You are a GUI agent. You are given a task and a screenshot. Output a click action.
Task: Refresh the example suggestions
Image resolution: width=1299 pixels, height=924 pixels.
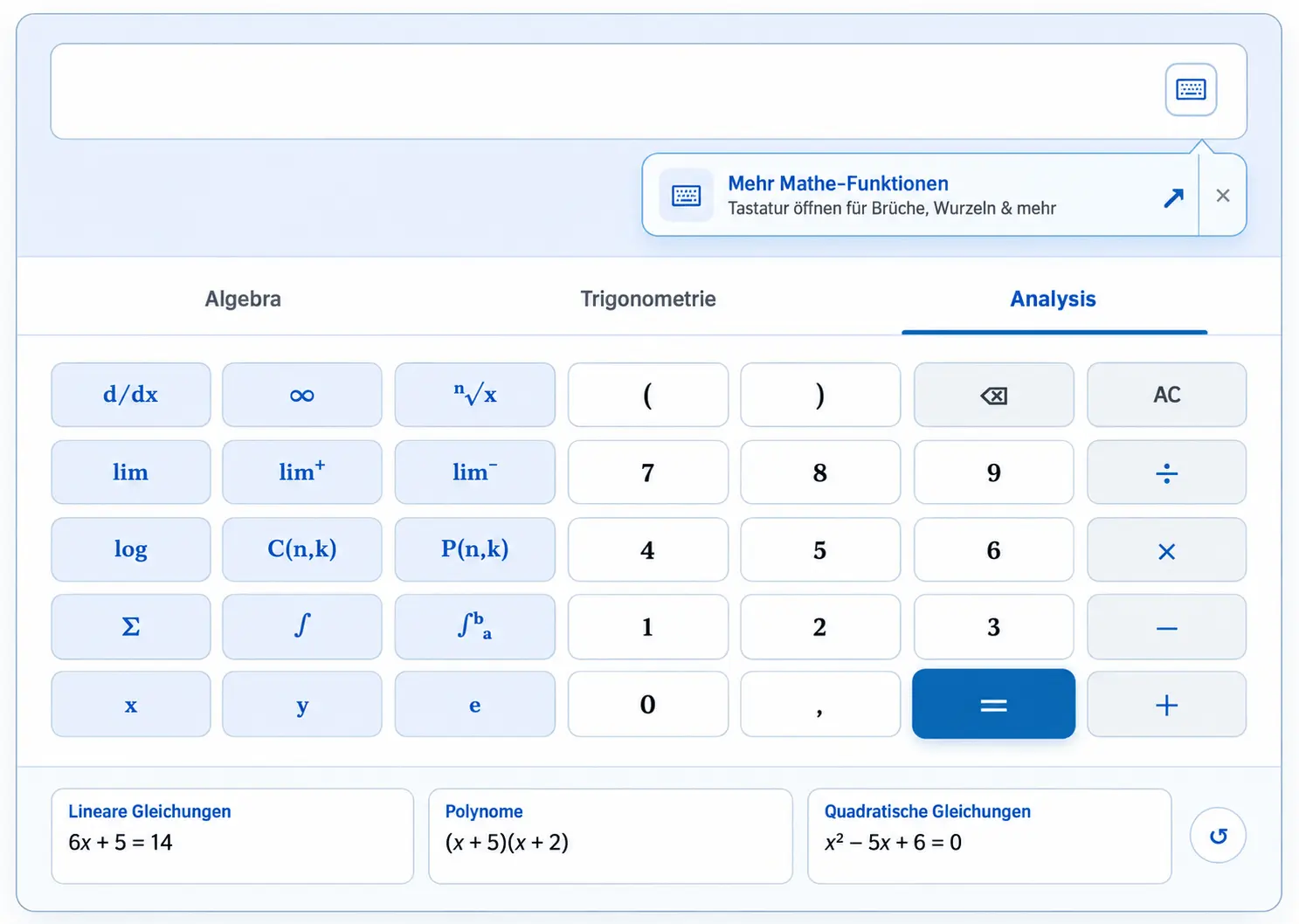tap(1218, 836)
